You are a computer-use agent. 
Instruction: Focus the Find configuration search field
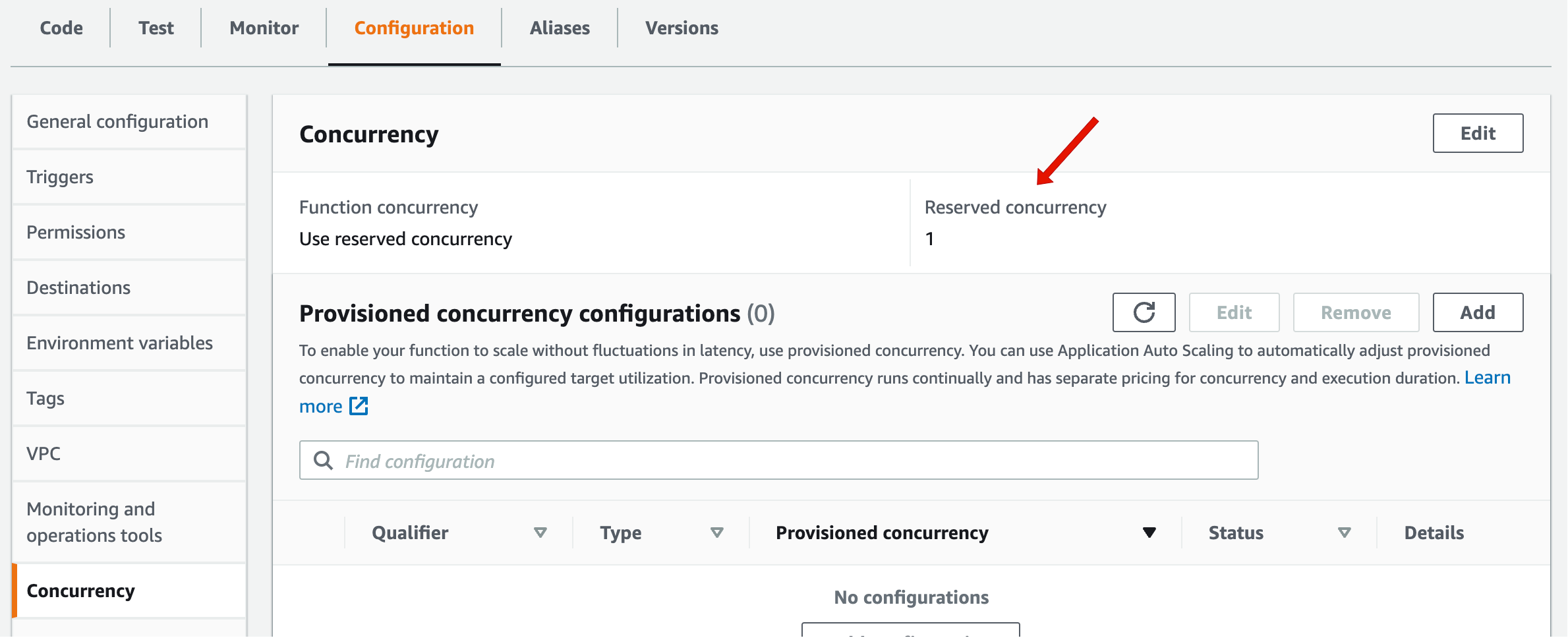click(x=778, y=460)
